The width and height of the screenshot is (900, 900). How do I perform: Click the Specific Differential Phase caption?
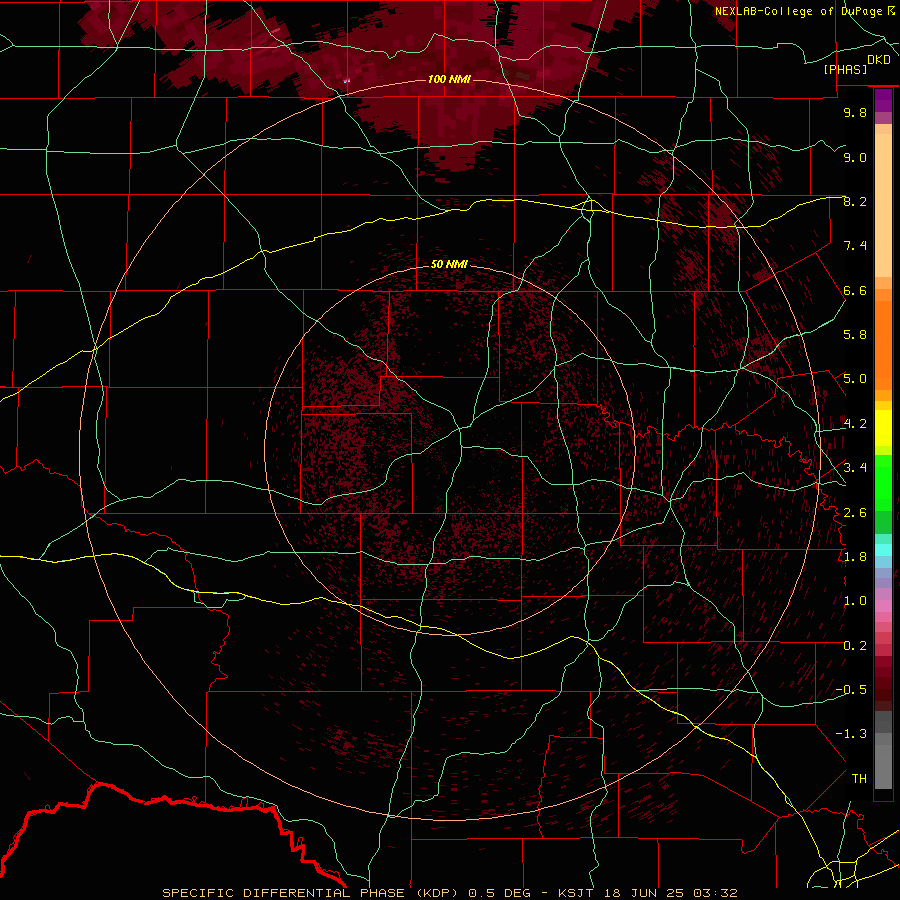(x=449, y=893)
